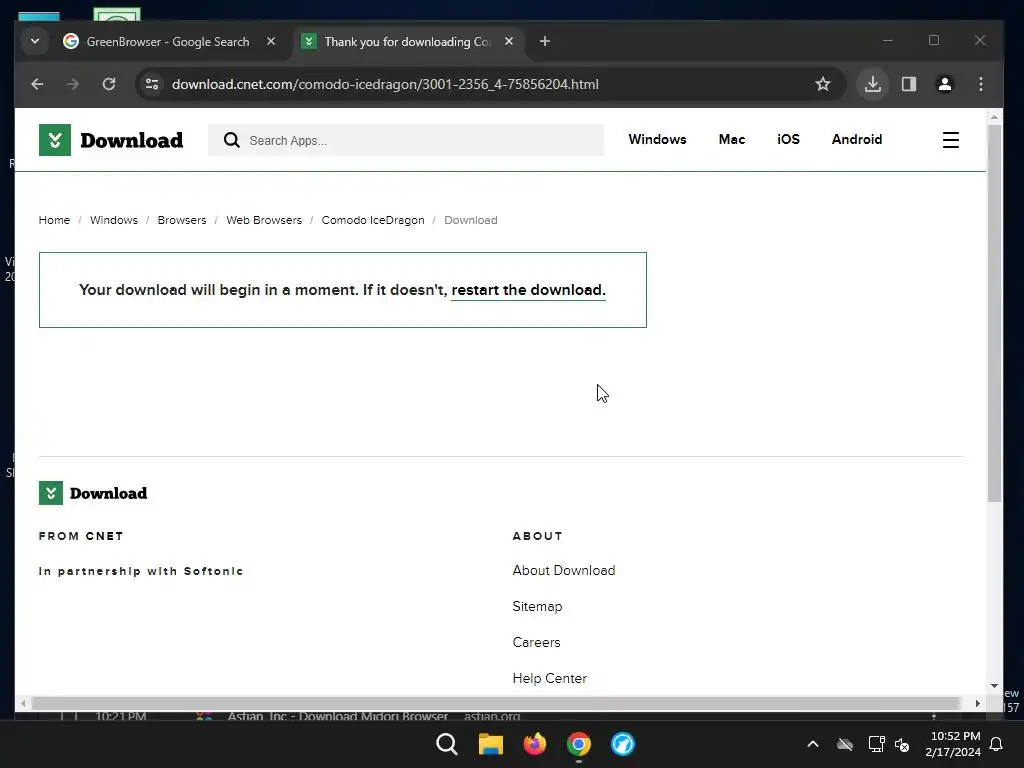The image size is (1024, 768).
Task: Click horizontal scrollbar thumb at page bottom
Action: [x=496, y=703]
